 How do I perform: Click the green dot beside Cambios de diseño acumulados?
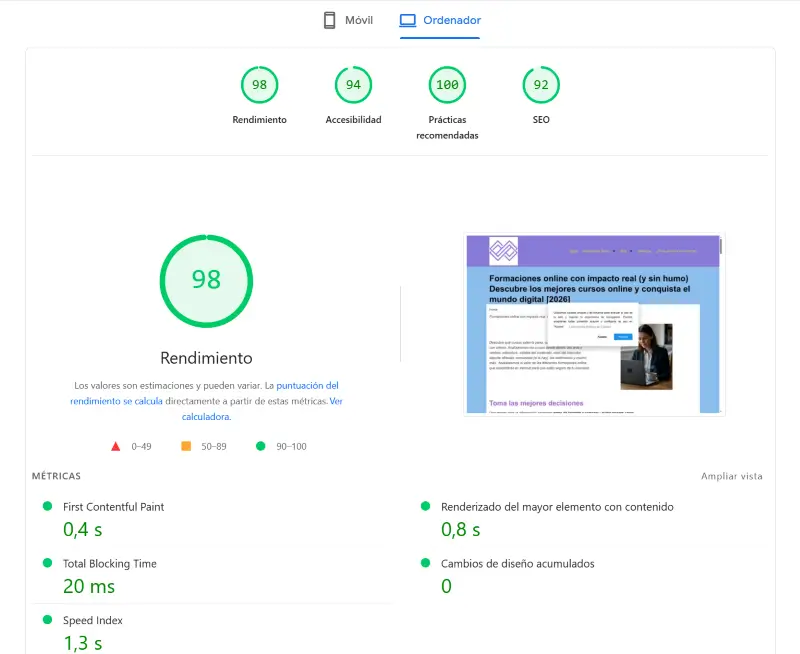coord(426,563)
